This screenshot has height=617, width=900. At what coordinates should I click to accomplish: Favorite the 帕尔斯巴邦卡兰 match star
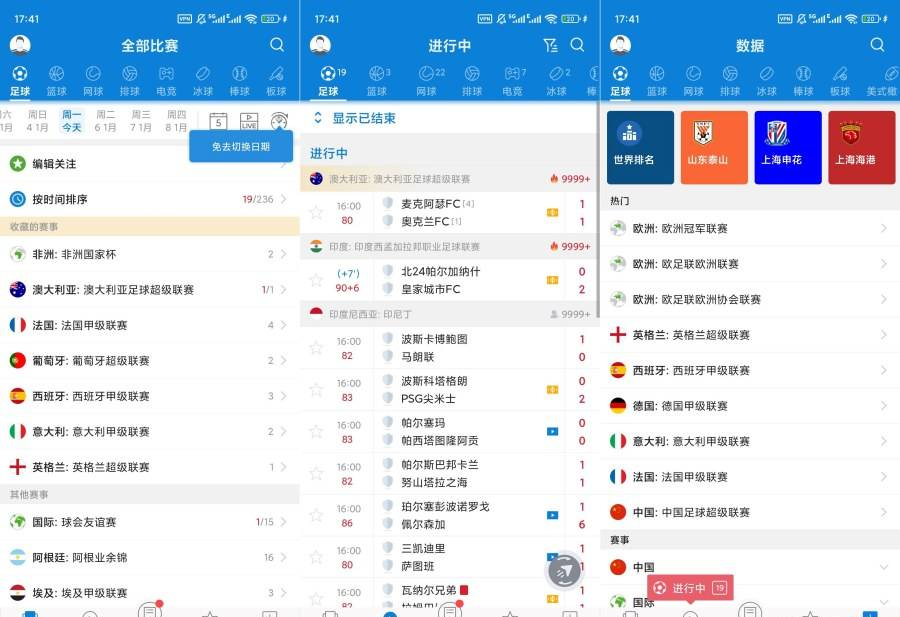(316, 474)
